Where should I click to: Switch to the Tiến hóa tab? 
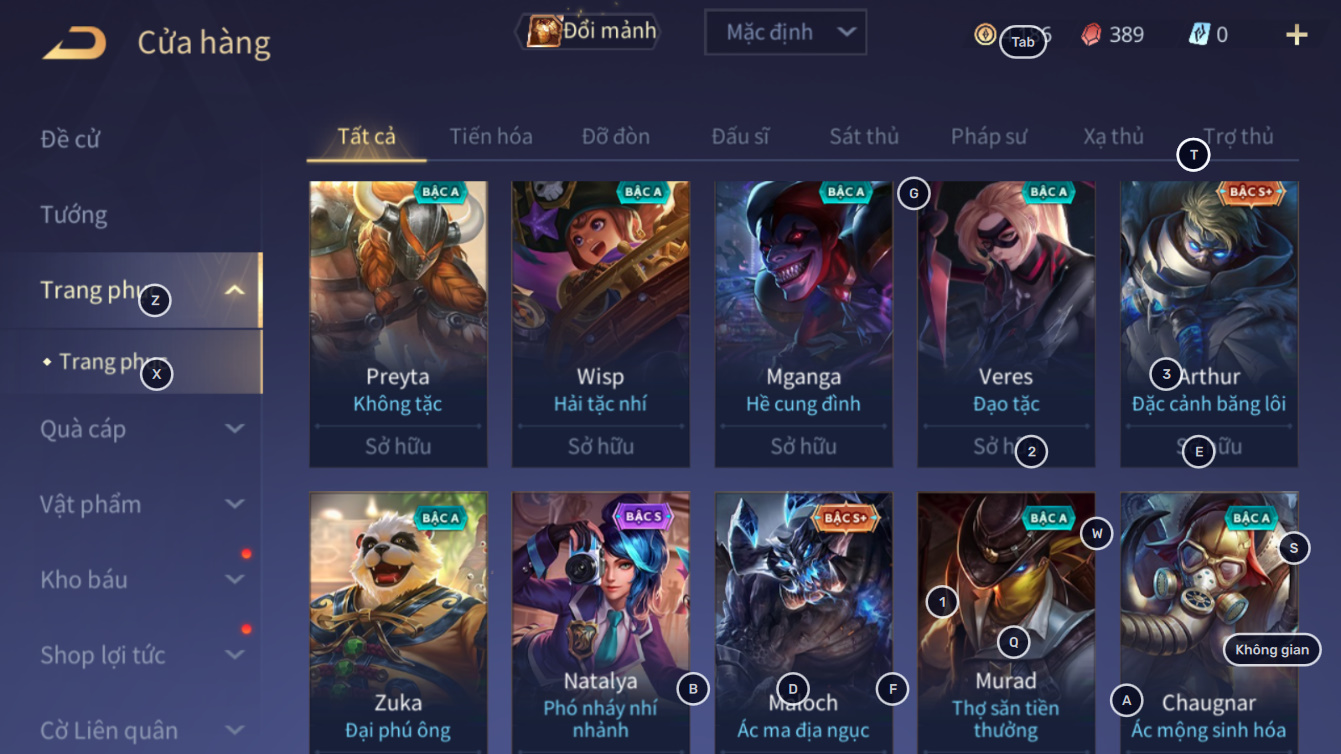point(491,136)
